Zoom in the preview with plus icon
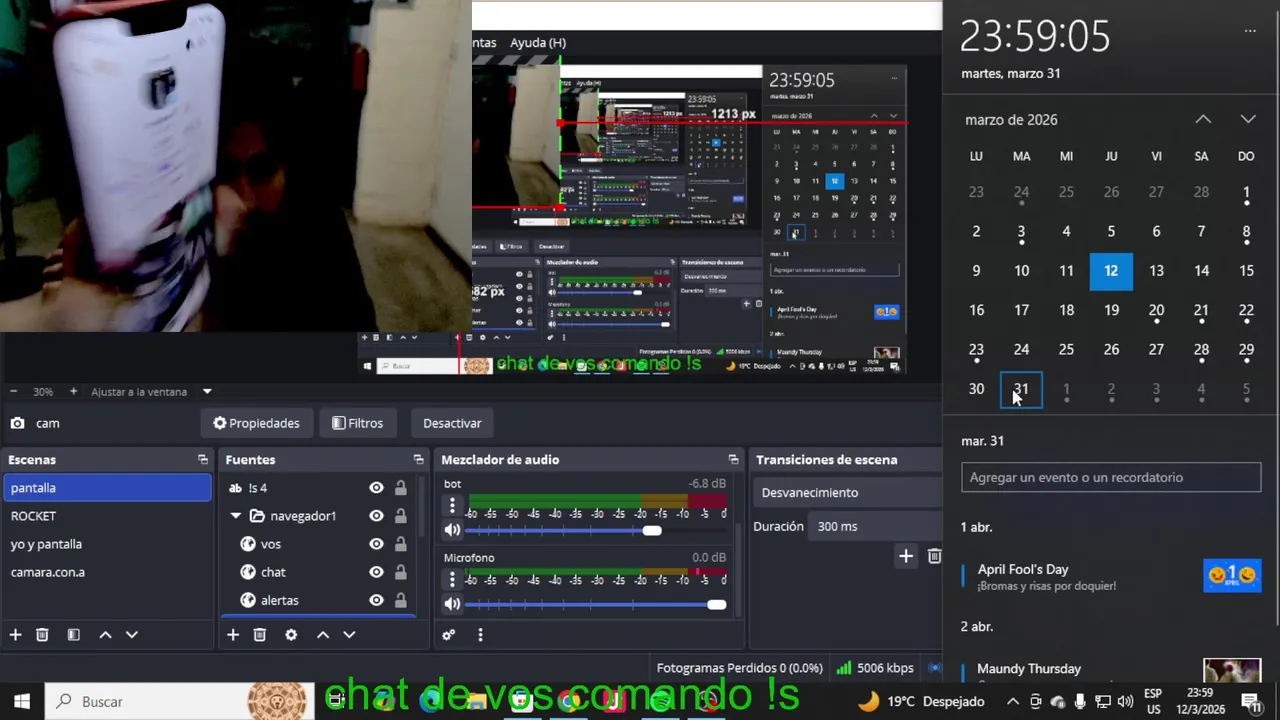The height and width of the screenshot is (720, 1280). pyautogui.click(x=72, y=392)
